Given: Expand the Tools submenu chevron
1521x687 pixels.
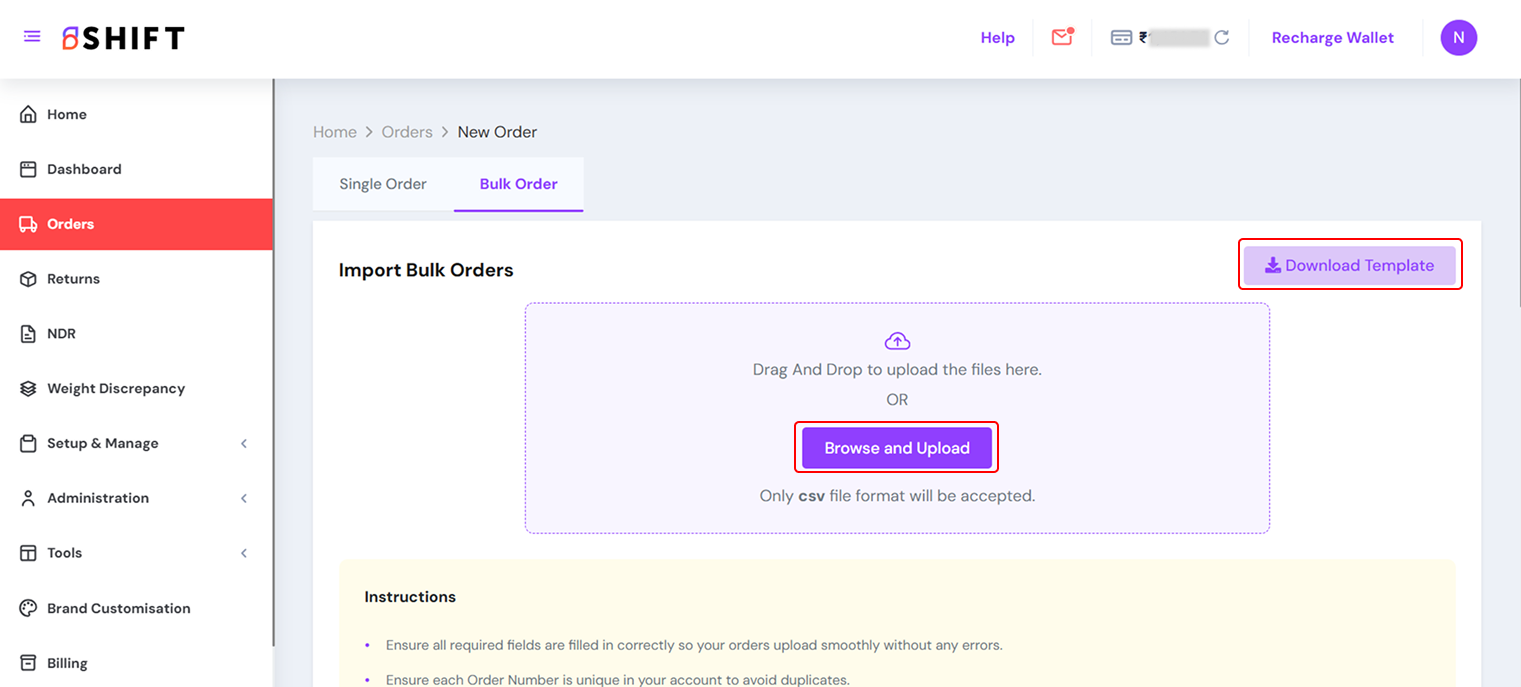Looking at the screenshot, I should 243,553.
